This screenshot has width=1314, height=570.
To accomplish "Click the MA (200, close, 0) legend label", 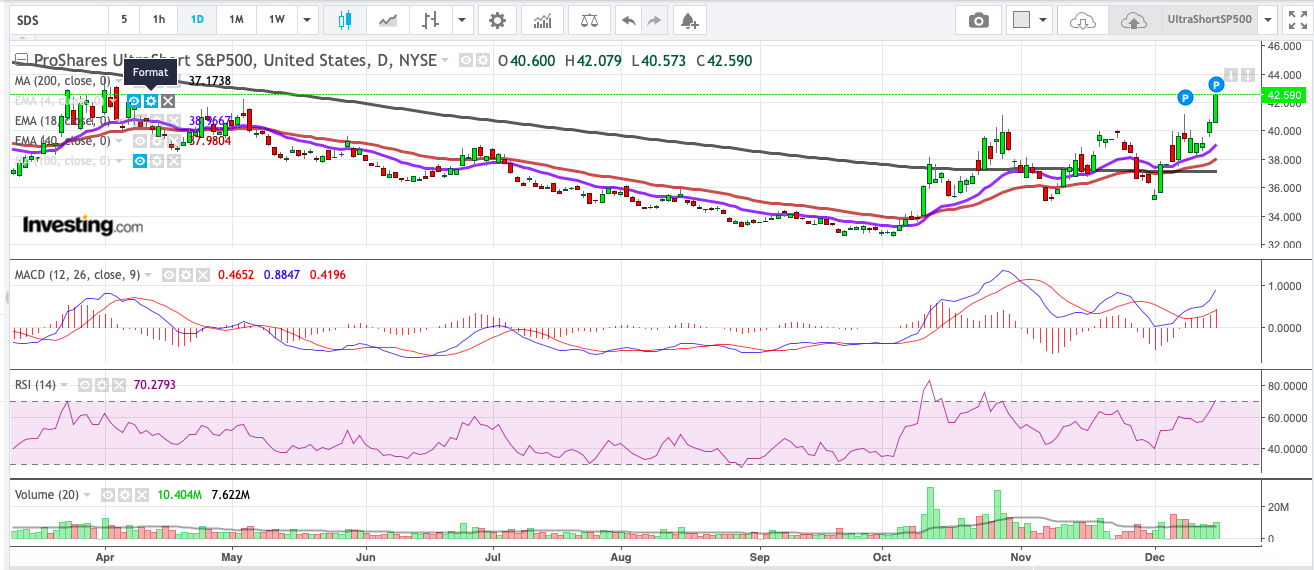I will pyautogui.click(x=62, y=81).
